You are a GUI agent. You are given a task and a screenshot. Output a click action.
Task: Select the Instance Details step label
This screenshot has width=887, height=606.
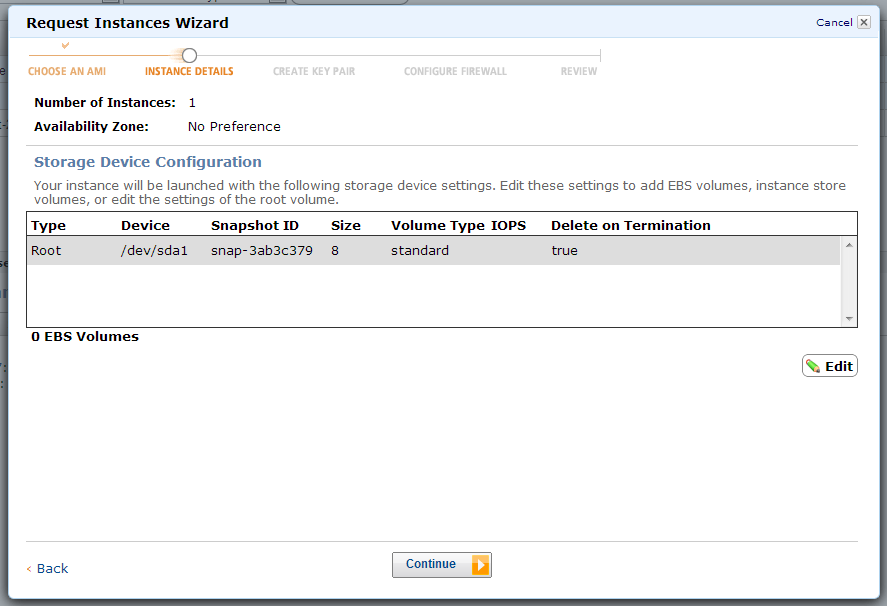coord(189,71)
